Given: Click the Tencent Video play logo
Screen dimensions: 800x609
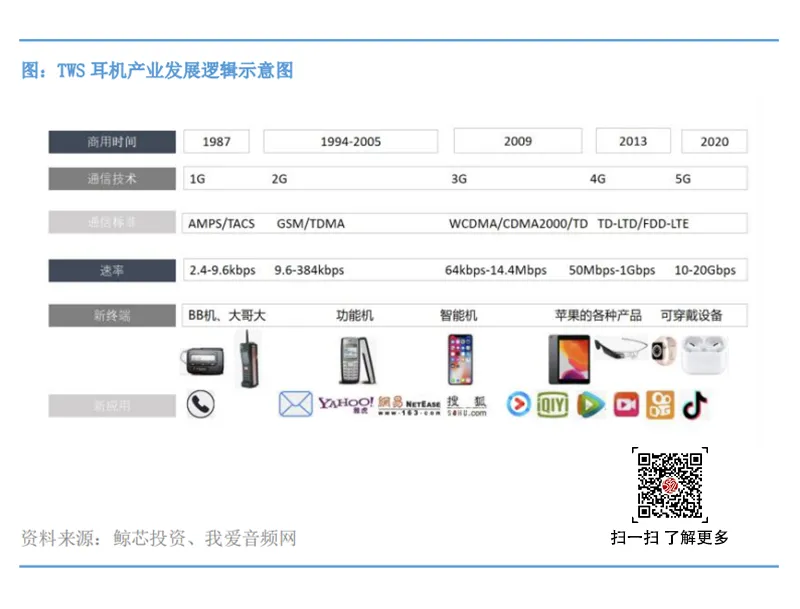Looking at the screenshot, I should (590, 405).
